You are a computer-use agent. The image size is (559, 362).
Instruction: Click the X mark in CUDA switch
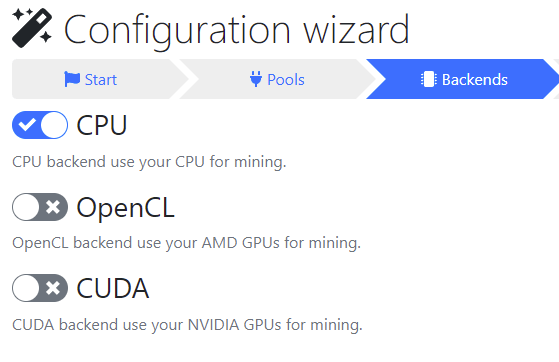(53, 288)
